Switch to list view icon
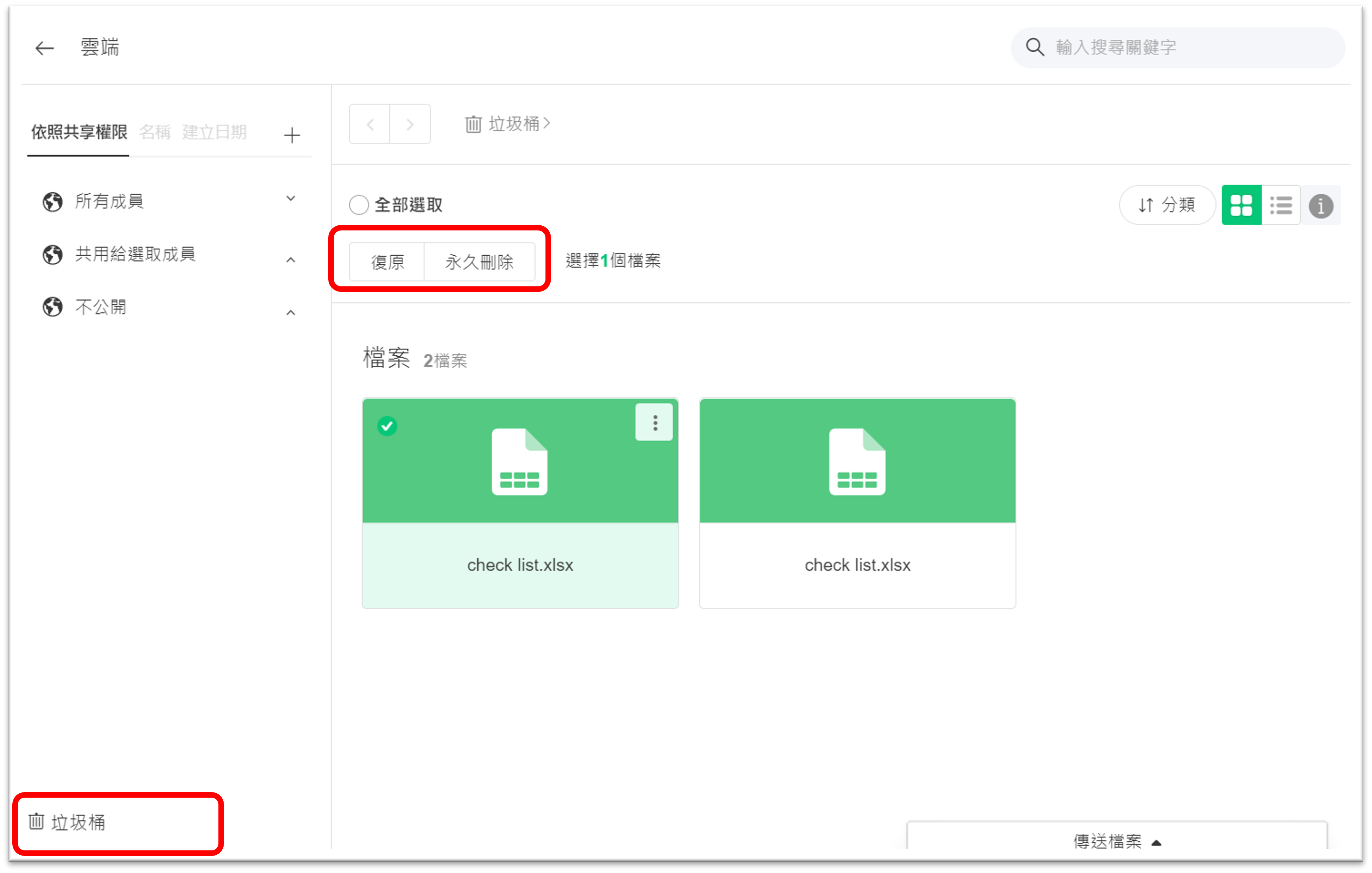The height and width of the screenshot is (873, 1372). tap(1281, 205)
